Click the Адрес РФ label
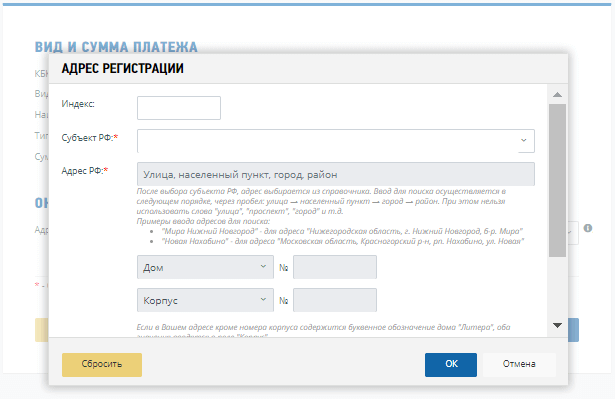Screen dimensions: 615x399 pyautogui.click(x=85, y=171)
